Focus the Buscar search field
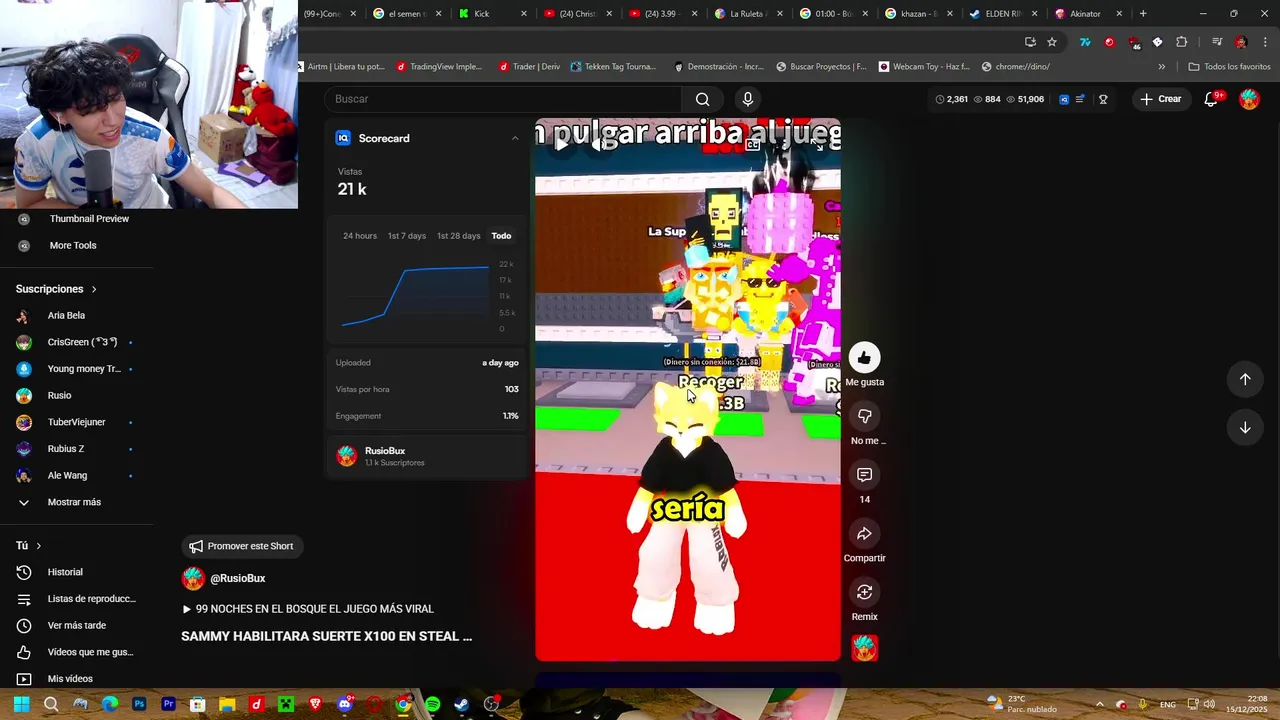1280x720 pixels. [505, 99]
